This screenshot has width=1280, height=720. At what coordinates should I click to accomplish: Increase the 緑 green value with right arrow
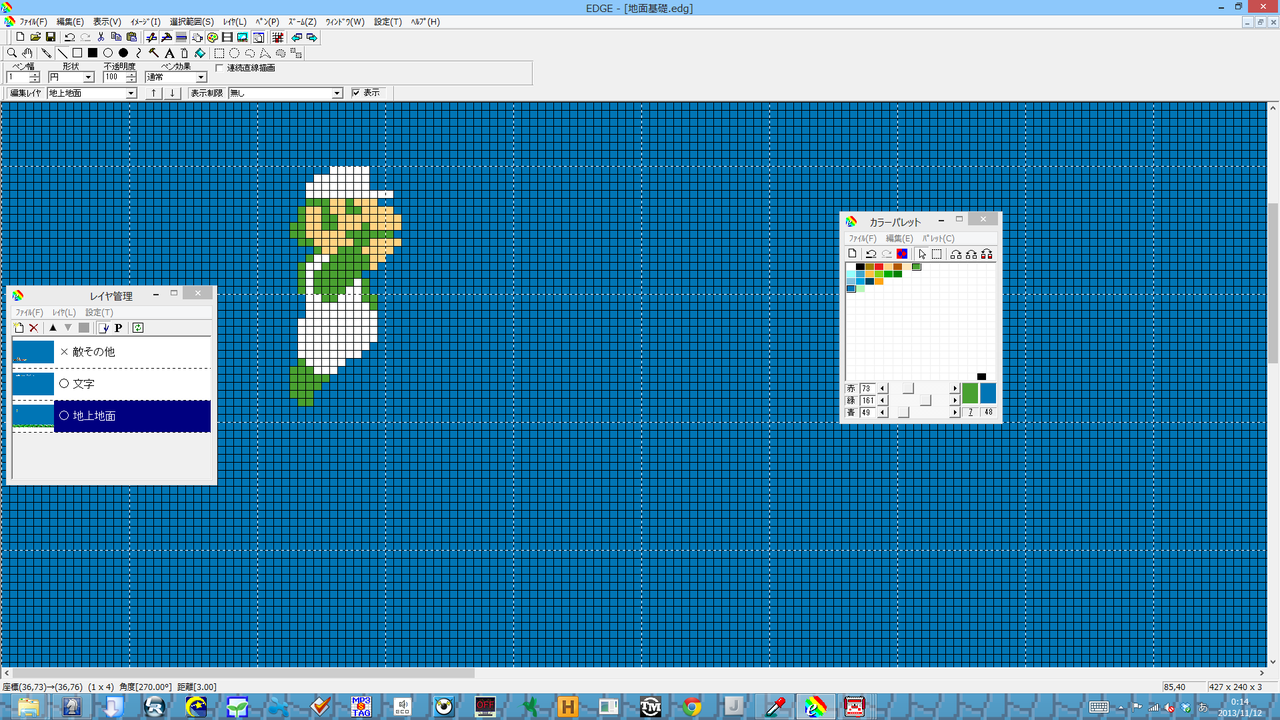[954, 400]
